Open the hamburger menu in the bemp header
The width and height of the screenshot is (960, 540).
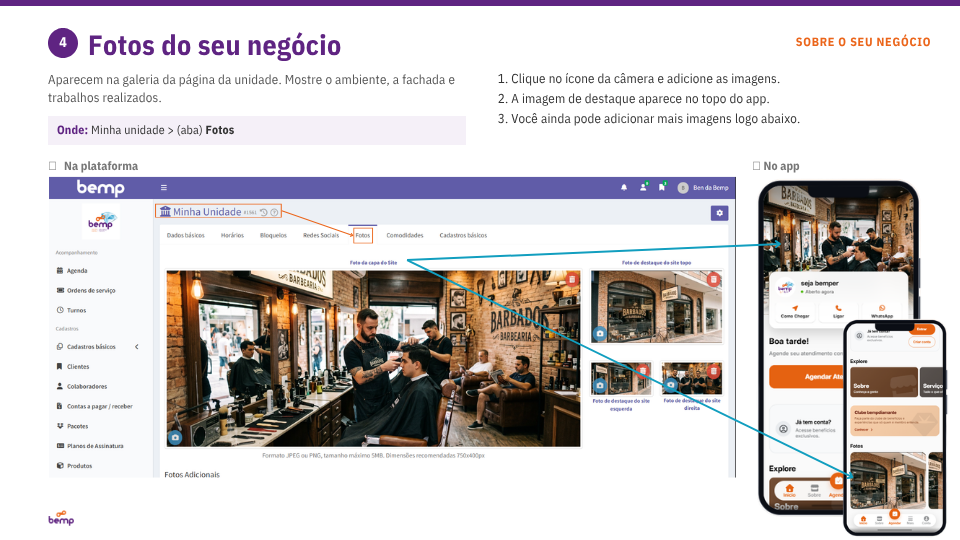coord(163,188)
